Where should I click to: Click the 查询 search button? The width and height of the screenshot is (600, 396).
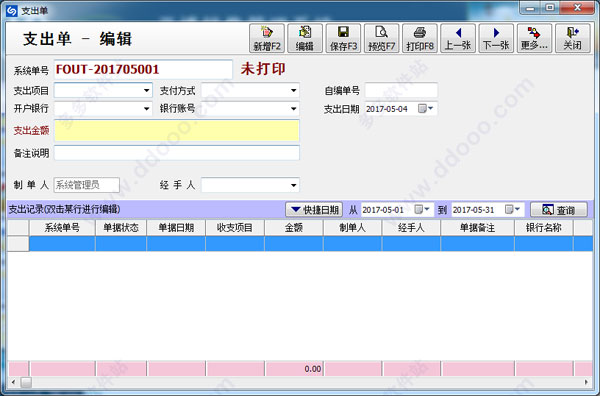[559, 210]
